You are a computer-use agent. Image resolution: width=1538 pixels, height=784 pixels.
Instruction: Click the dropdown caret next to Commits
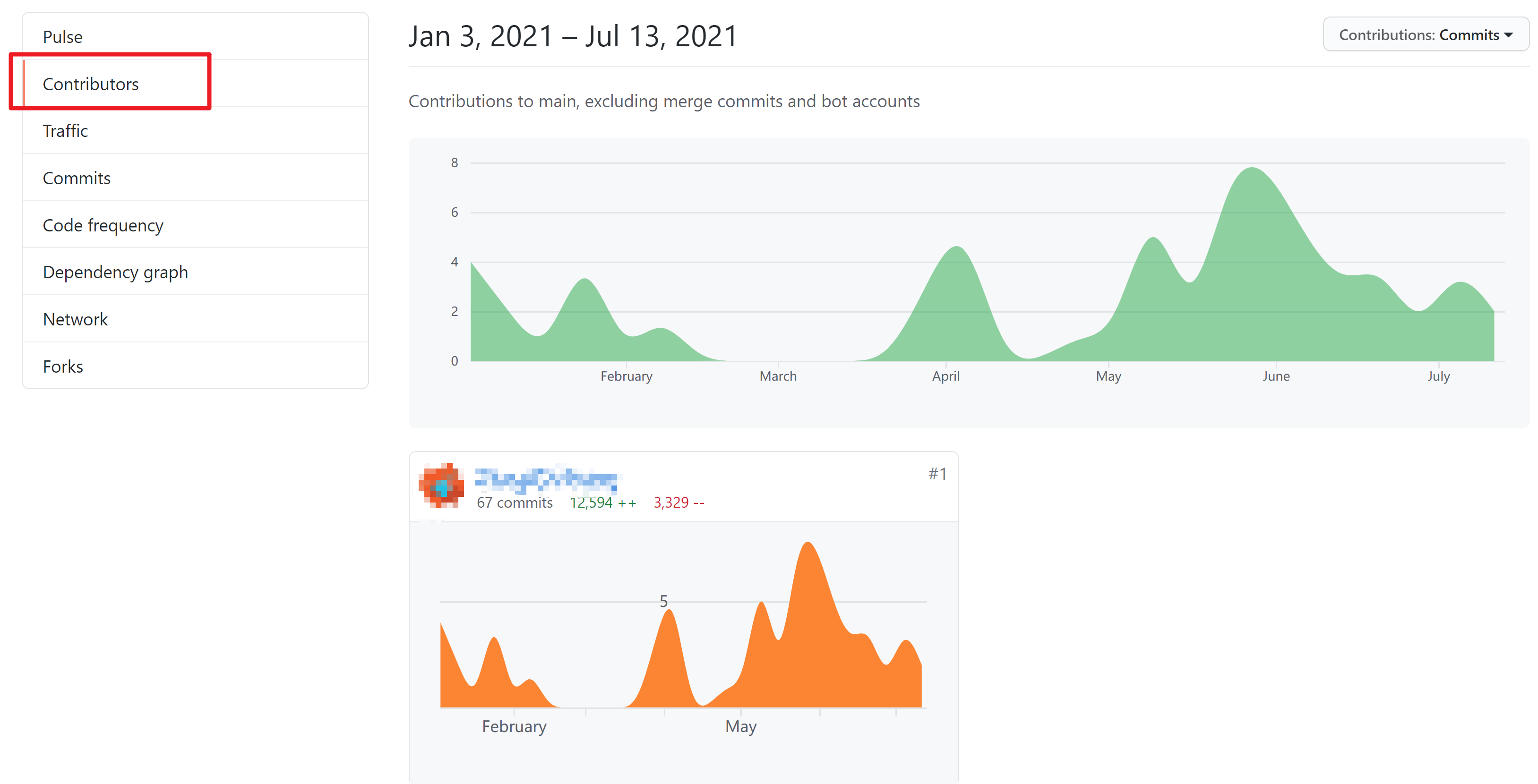[1509, 35]
